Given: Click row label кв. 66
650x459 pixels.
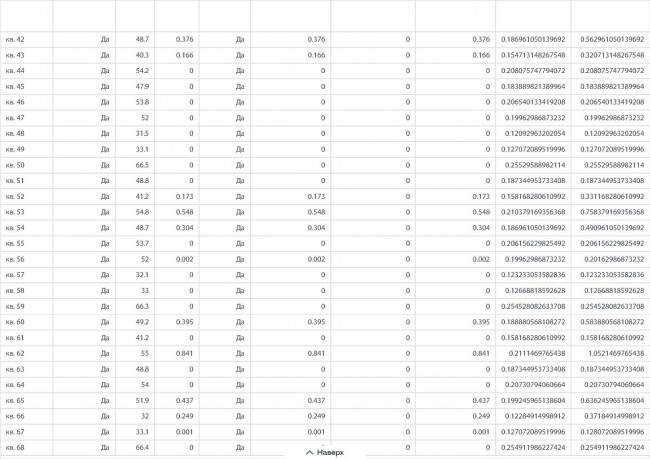Looking at the screenshot, I should tap(15, 416).
